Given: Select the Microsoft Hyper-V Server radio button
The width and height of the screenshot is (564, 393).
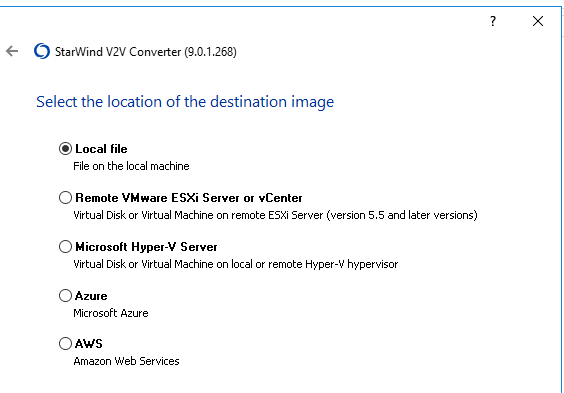Looking at the screenshot, I should pyautogui.click(x=65, y=247).
